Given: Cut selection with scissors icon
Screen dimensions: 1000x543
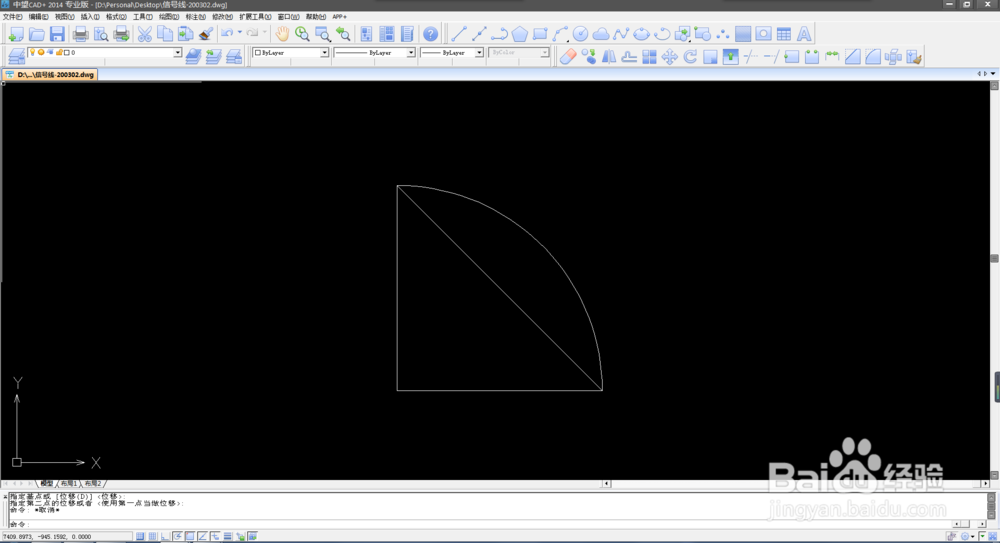Looking at the screenshot, I should pos(145,34).
